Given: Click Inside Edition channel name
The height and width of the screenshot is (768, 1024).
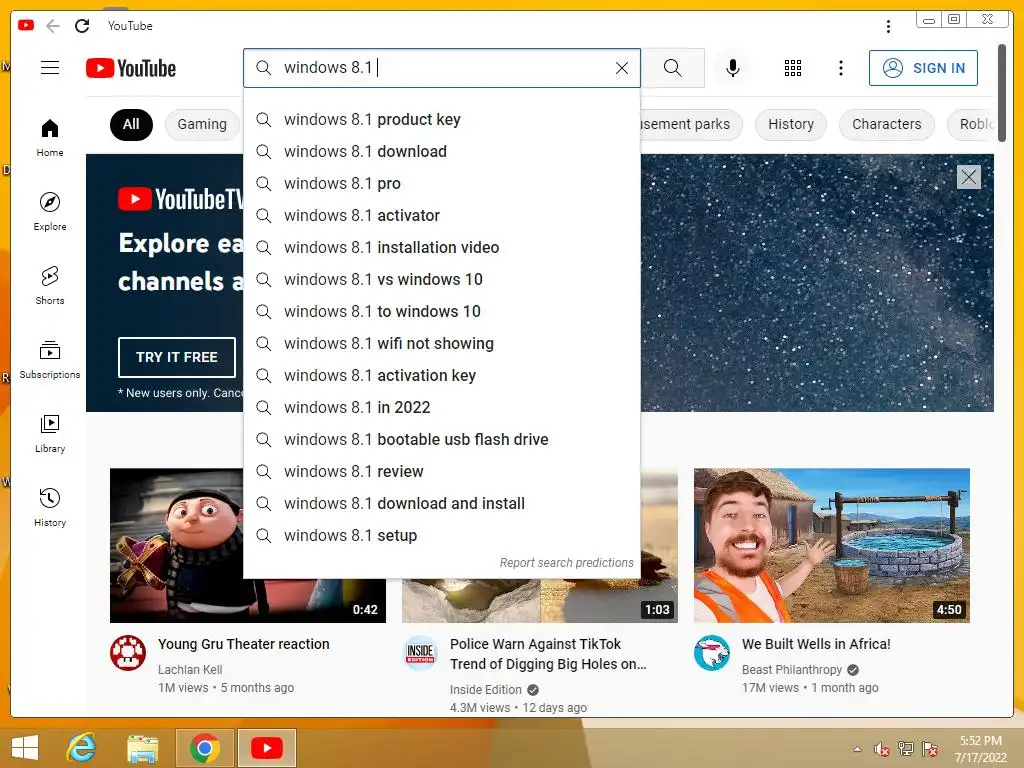Looking at the screenshot, I should tap(485, 690).
